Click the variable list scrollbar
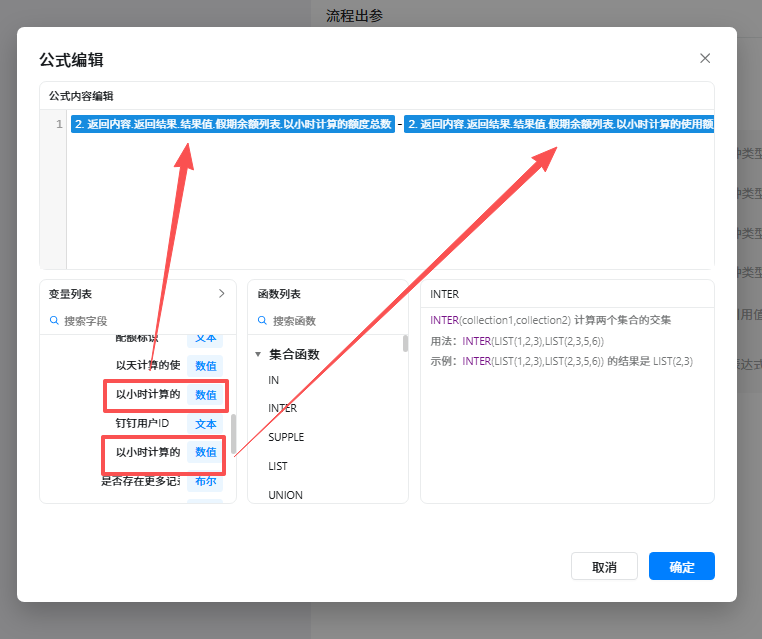The height and width of the screenshot is (639, 762). [234, 433]
